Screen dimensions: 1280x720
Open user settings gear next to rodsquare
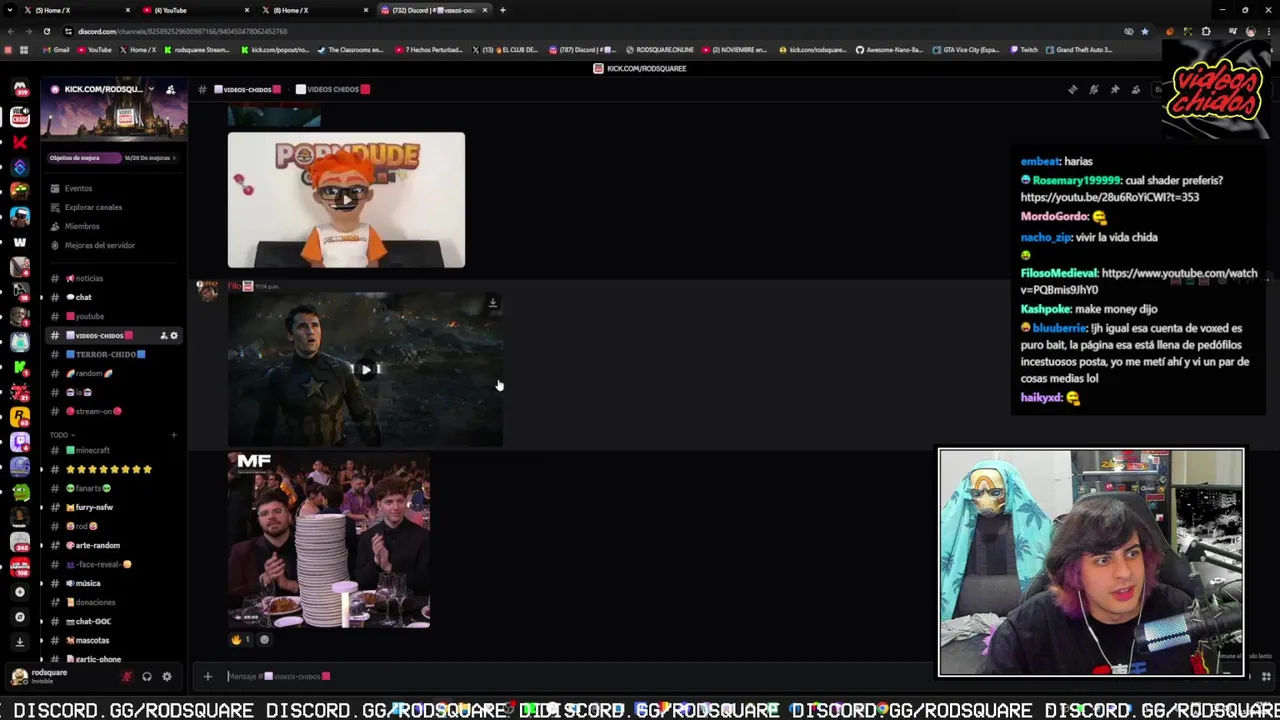tap(167, 677)
